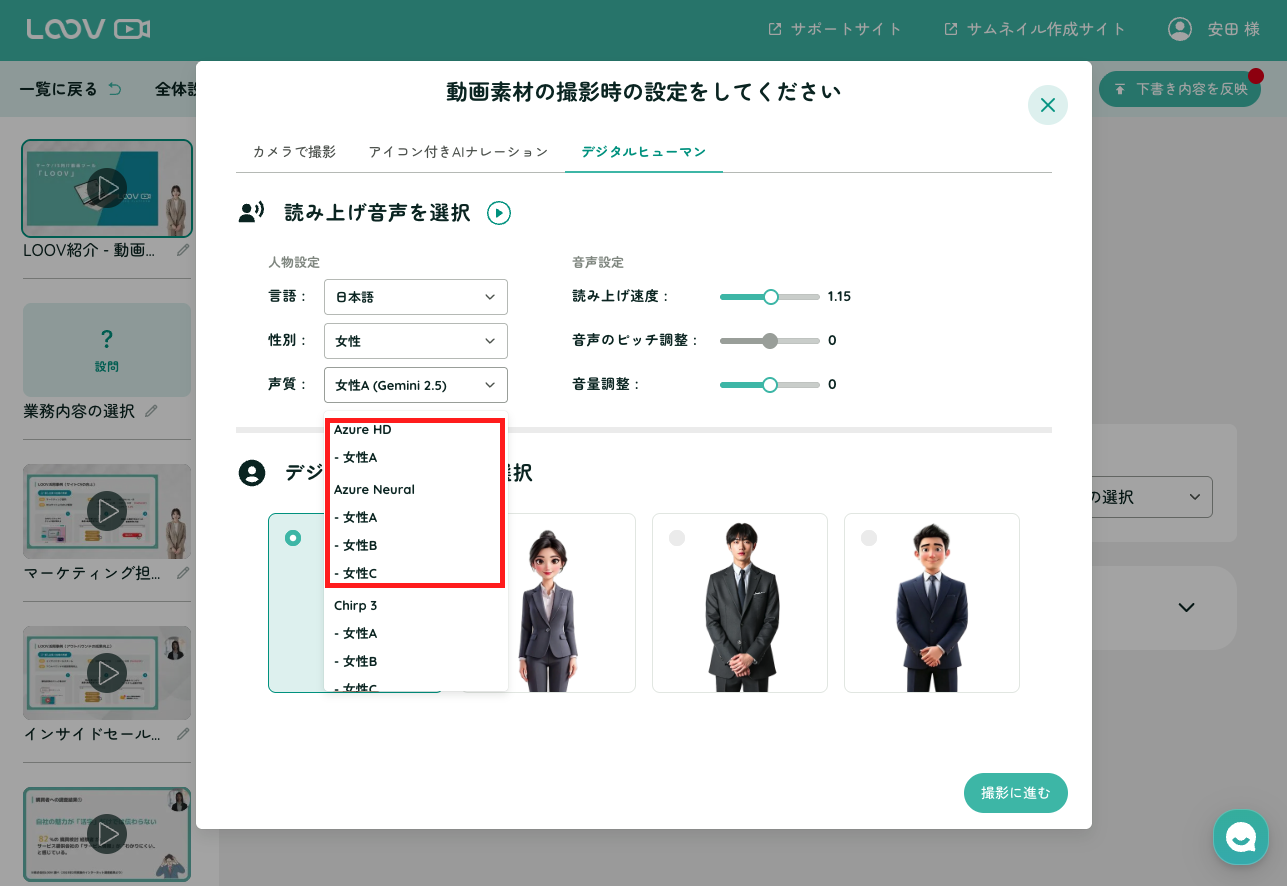Select the デジタルヒューマン tab
Image resolution: width=1287 pixels, height=886 pixels.
click(644, 152)
